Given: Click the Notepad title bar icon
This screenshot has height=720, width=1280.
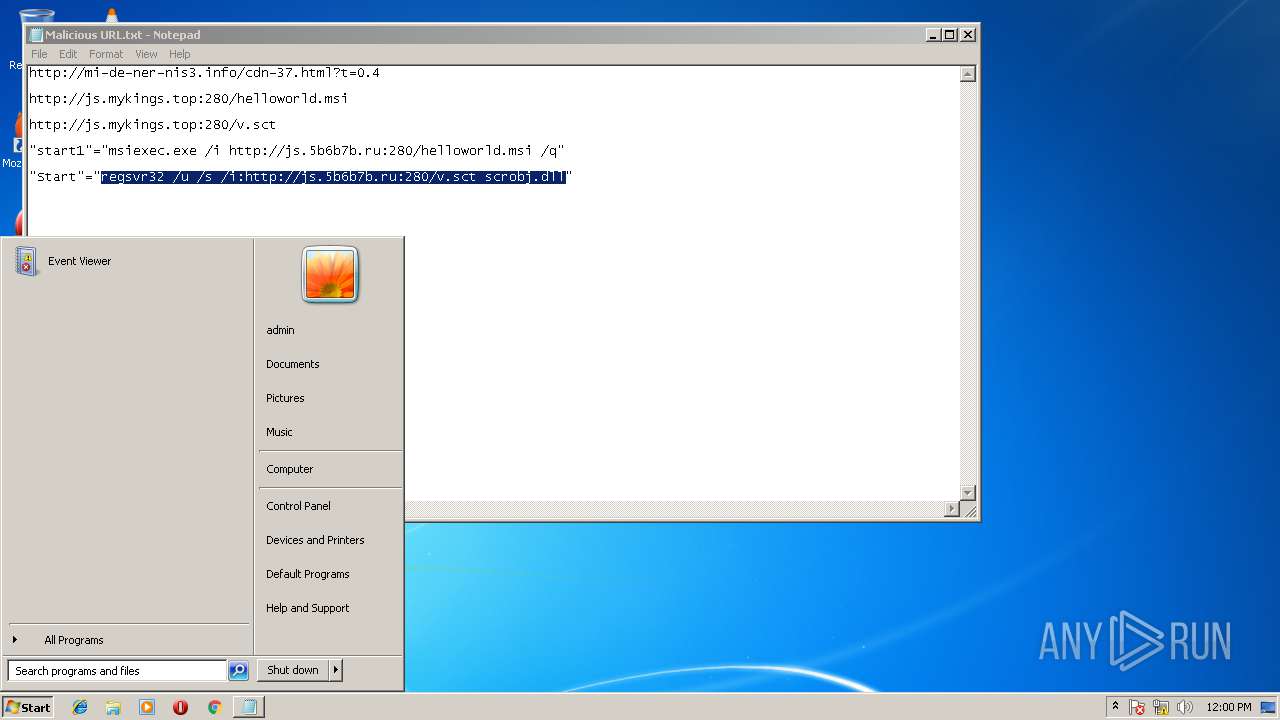Looking at the screenshot, I should point(36,35).
